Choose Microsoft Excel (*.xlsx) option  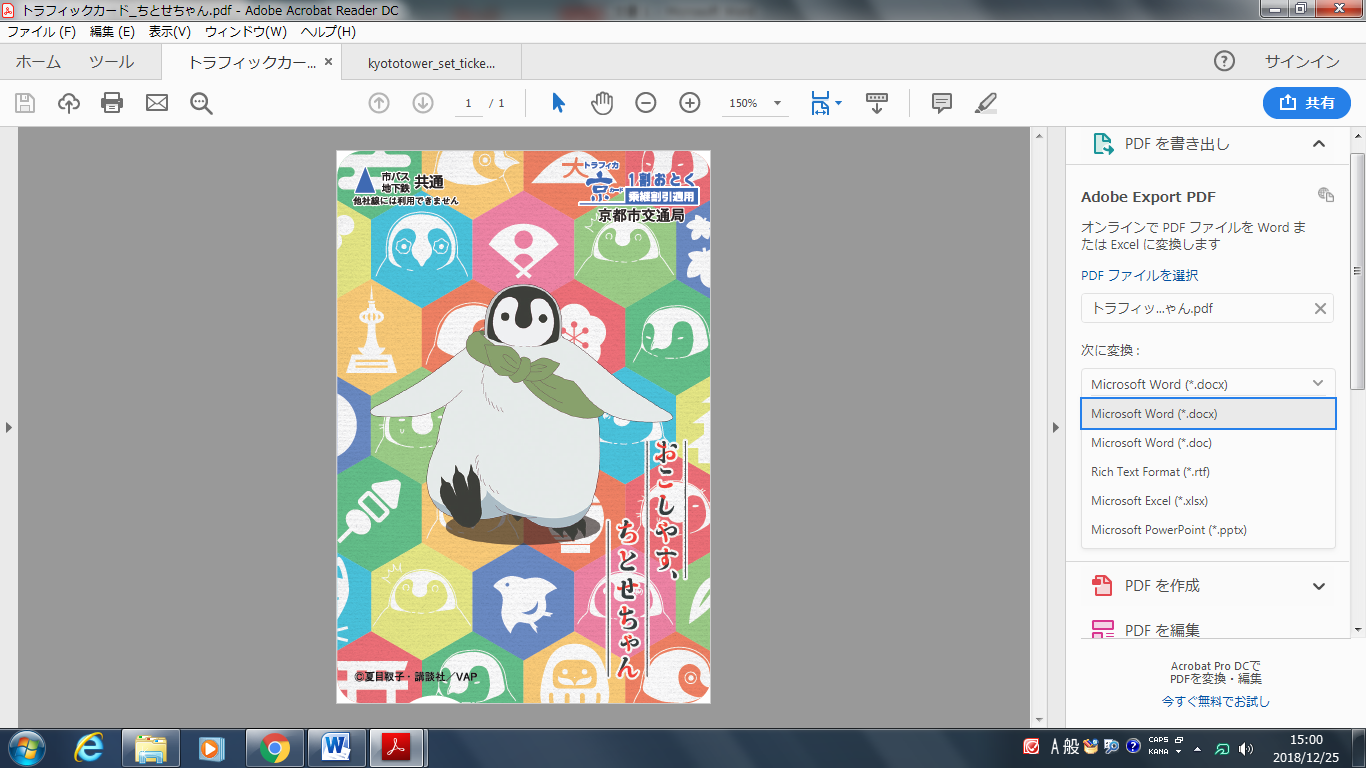point(1208,501)
